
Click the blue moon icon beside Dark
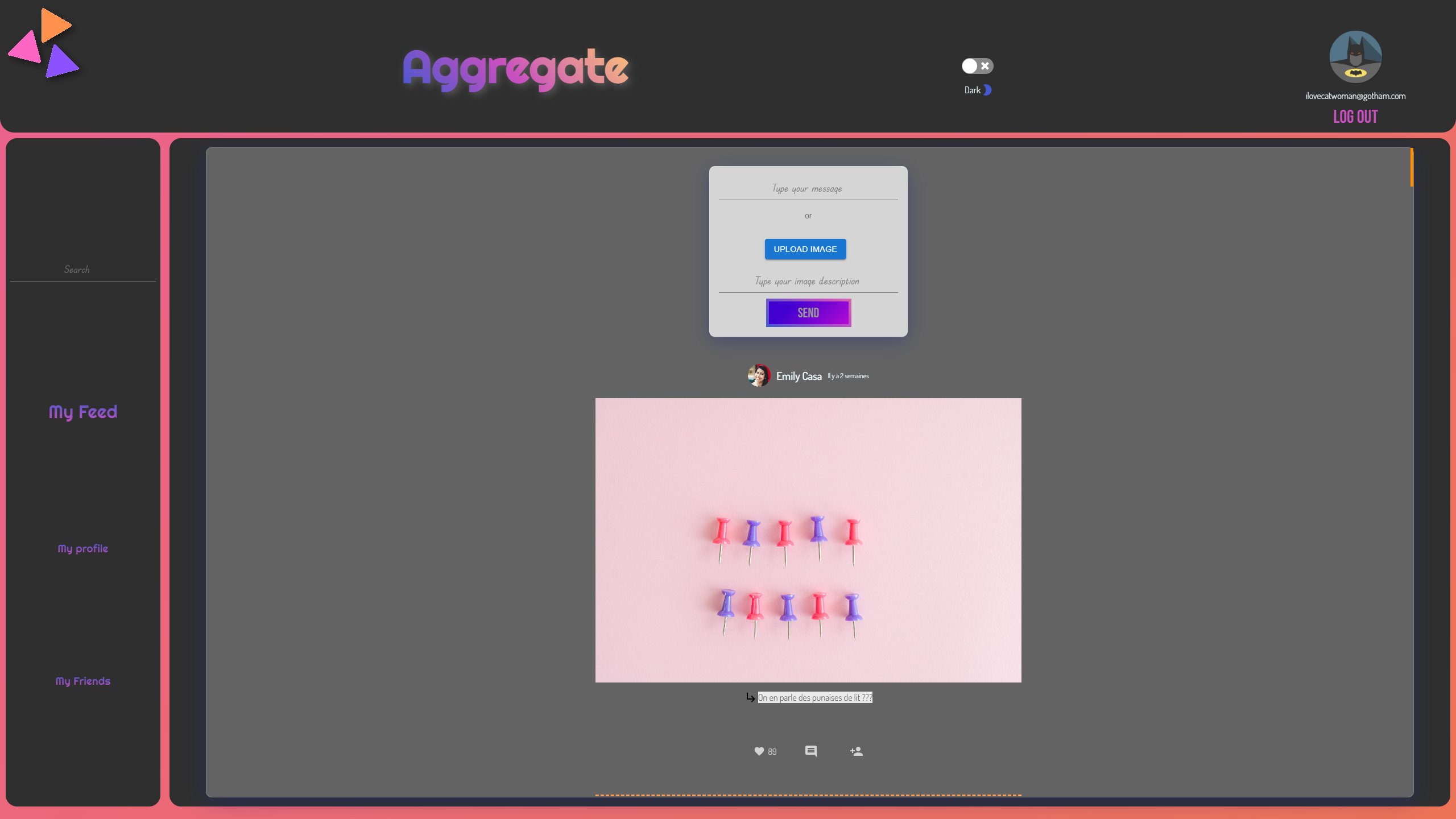coord(988,90)
